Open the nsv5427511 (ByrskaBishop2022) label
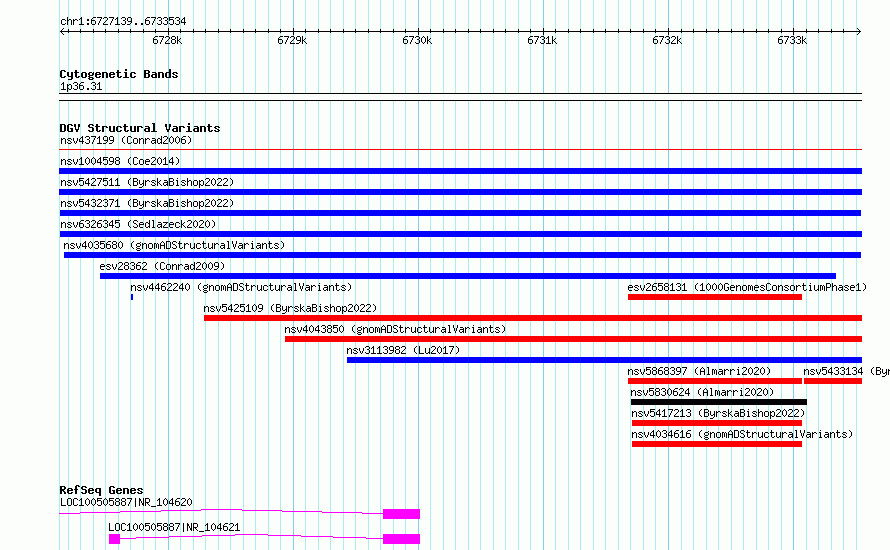Viewport: 890px width, 550px height. [147, 182]
